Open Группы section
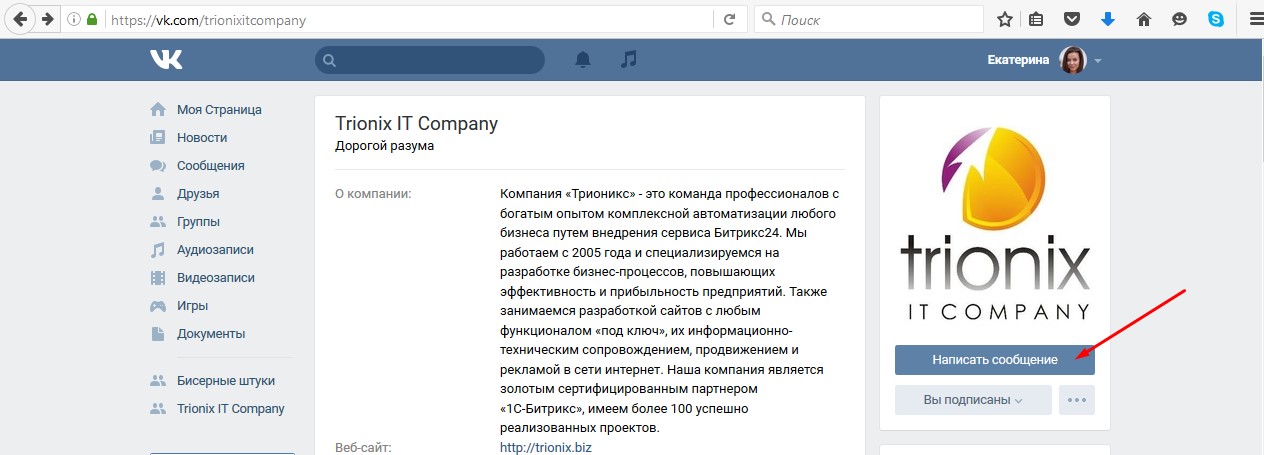 (198, 221)
